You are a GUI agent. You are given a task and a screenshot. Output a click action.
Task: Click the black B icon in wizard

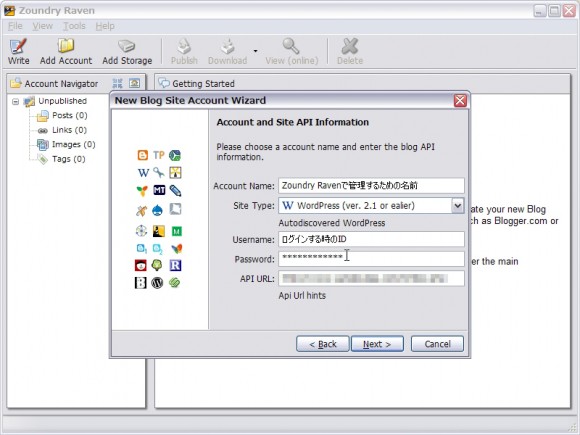click(140, 283)
